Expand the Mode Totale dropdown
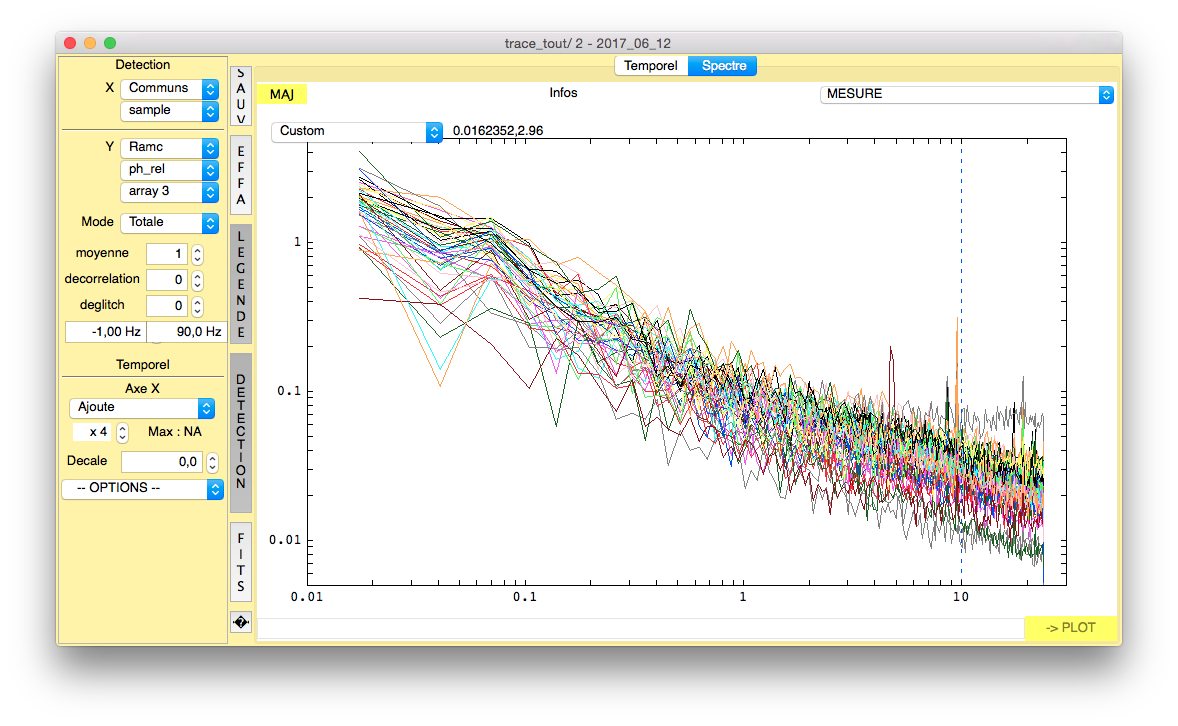Viewport: 1178px width, 726px height. coord(168,222)
